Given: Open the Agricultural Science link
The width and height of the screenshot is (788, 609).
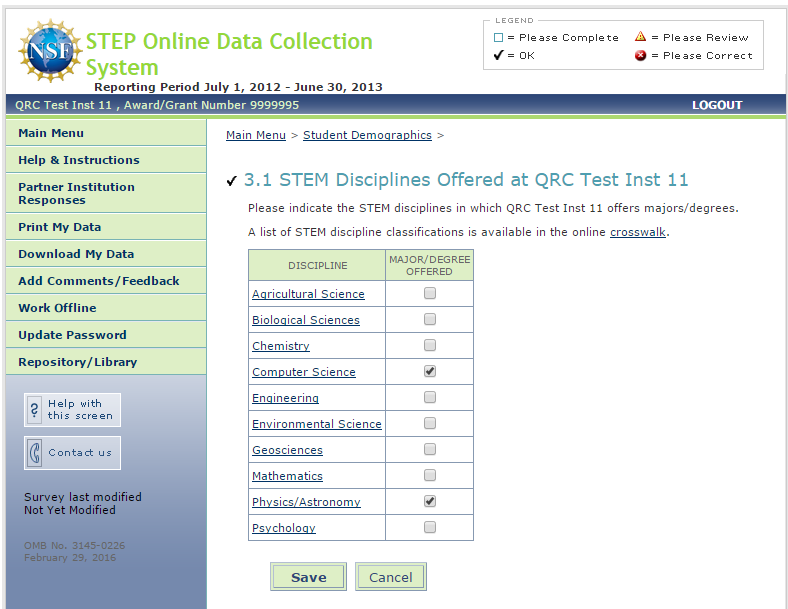Looking at the screenshot, I should (308, 294).
